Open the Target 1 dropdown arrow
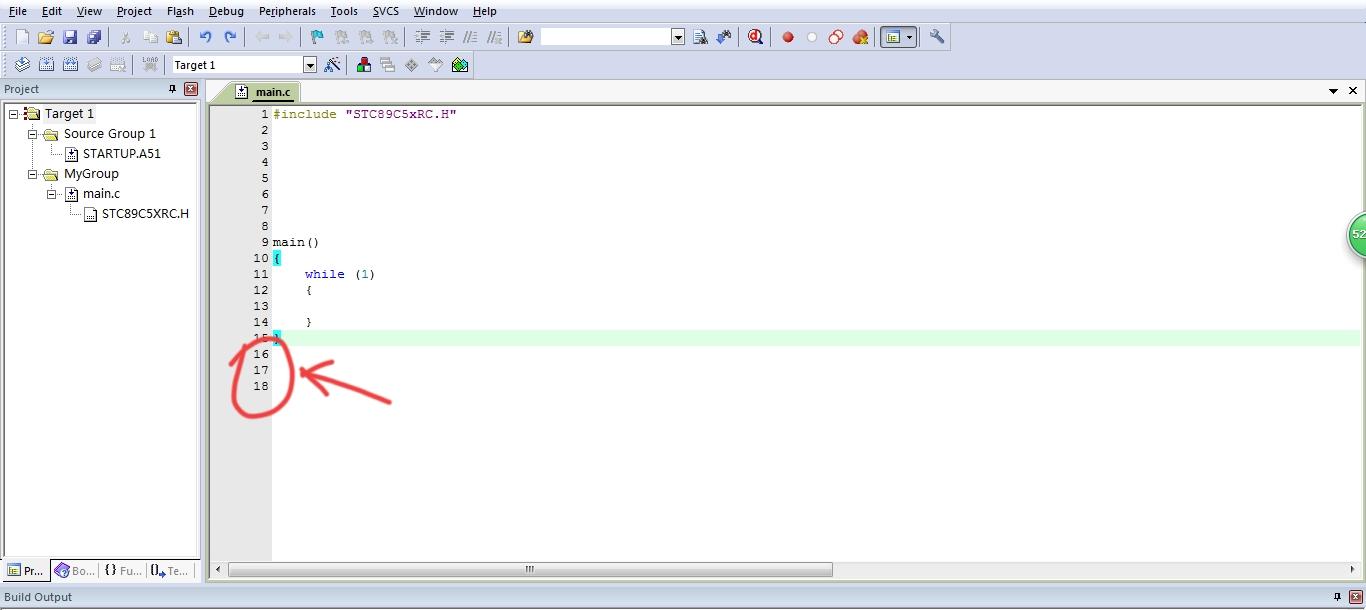Image resolution: width=1366 pixels, height=610 pixels. pos(310,65)
